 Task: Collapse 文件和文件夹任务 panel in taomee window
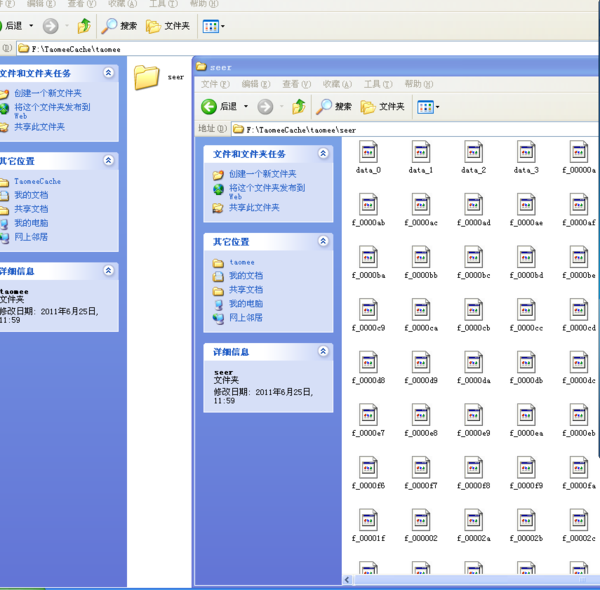click(109, 73)
